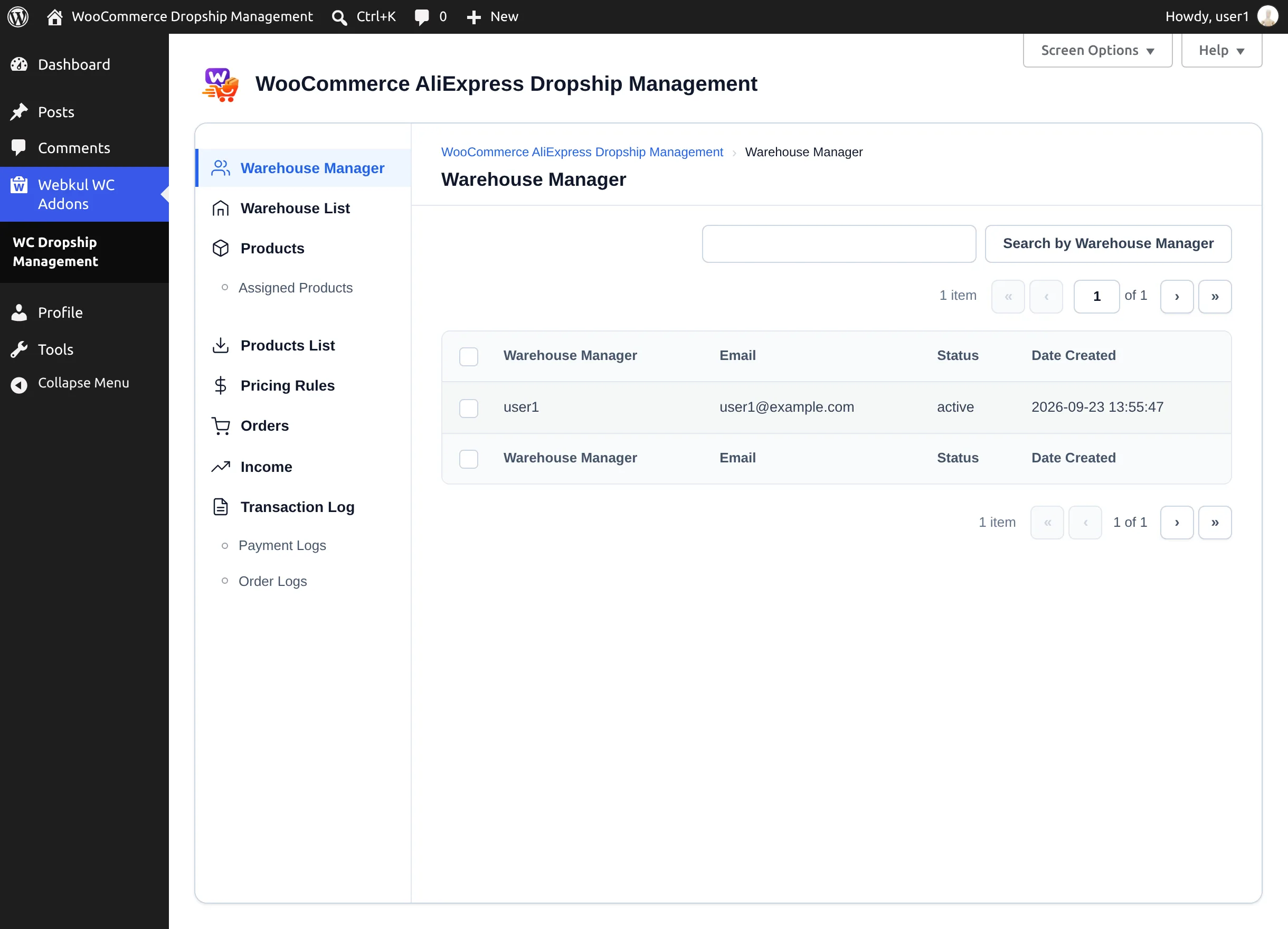Click the Profile person icon
Screen dimensions: 1288x929
click(19, 312)
